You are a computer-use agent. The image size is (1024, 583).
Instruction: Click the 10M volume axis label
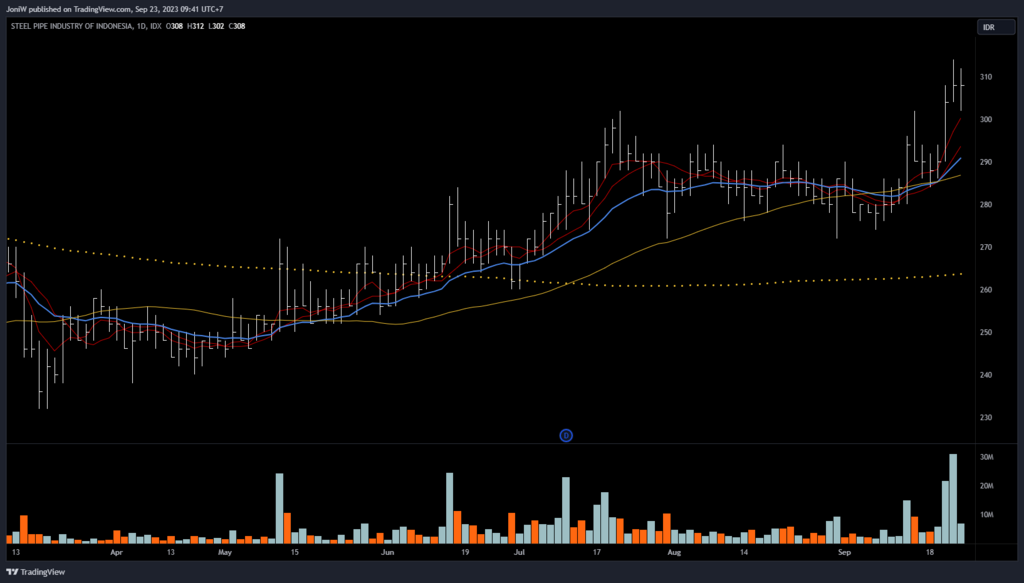coord(986,515)
